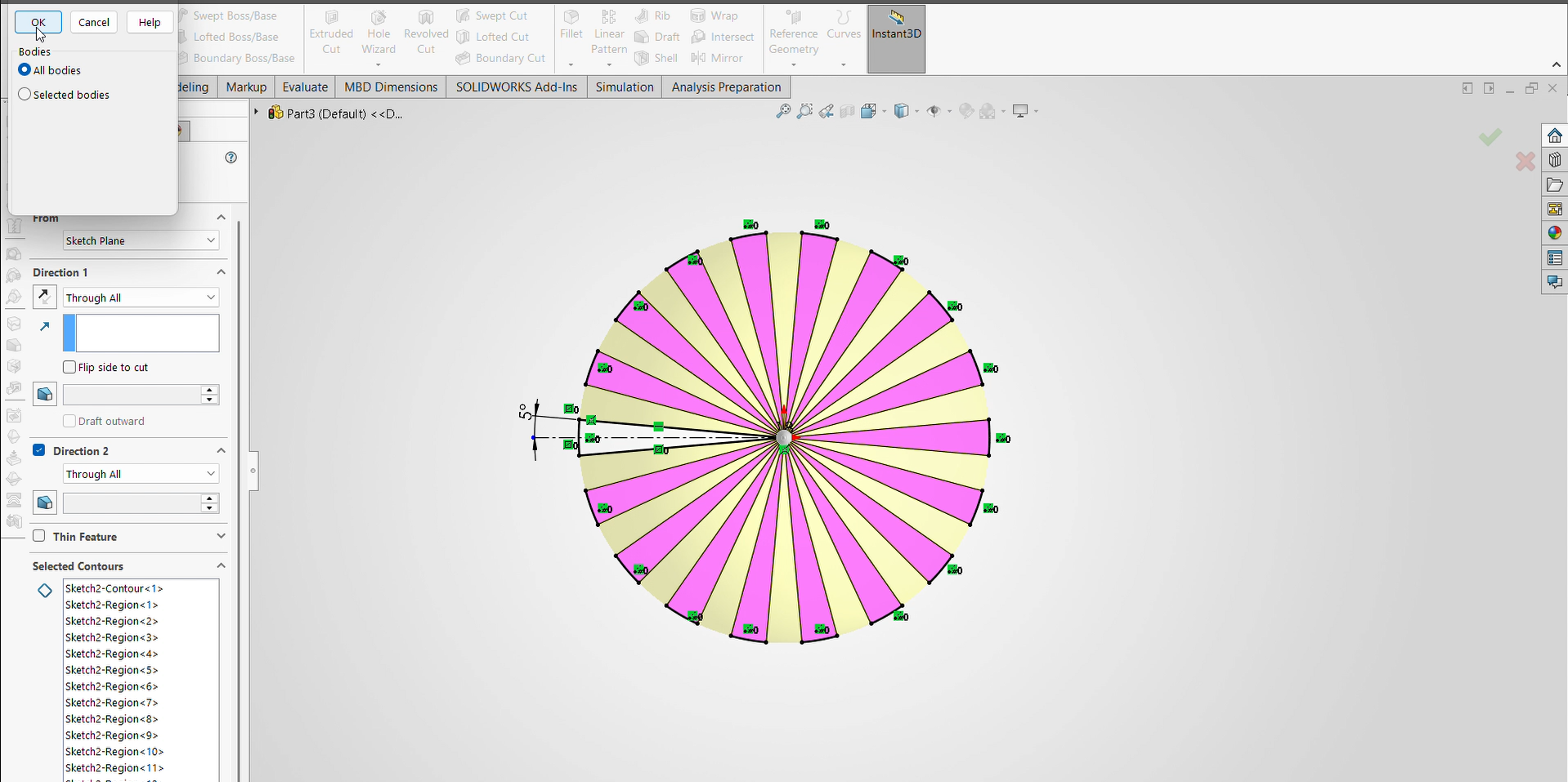
Task: Open the Simulation tab
Action: 625,87
